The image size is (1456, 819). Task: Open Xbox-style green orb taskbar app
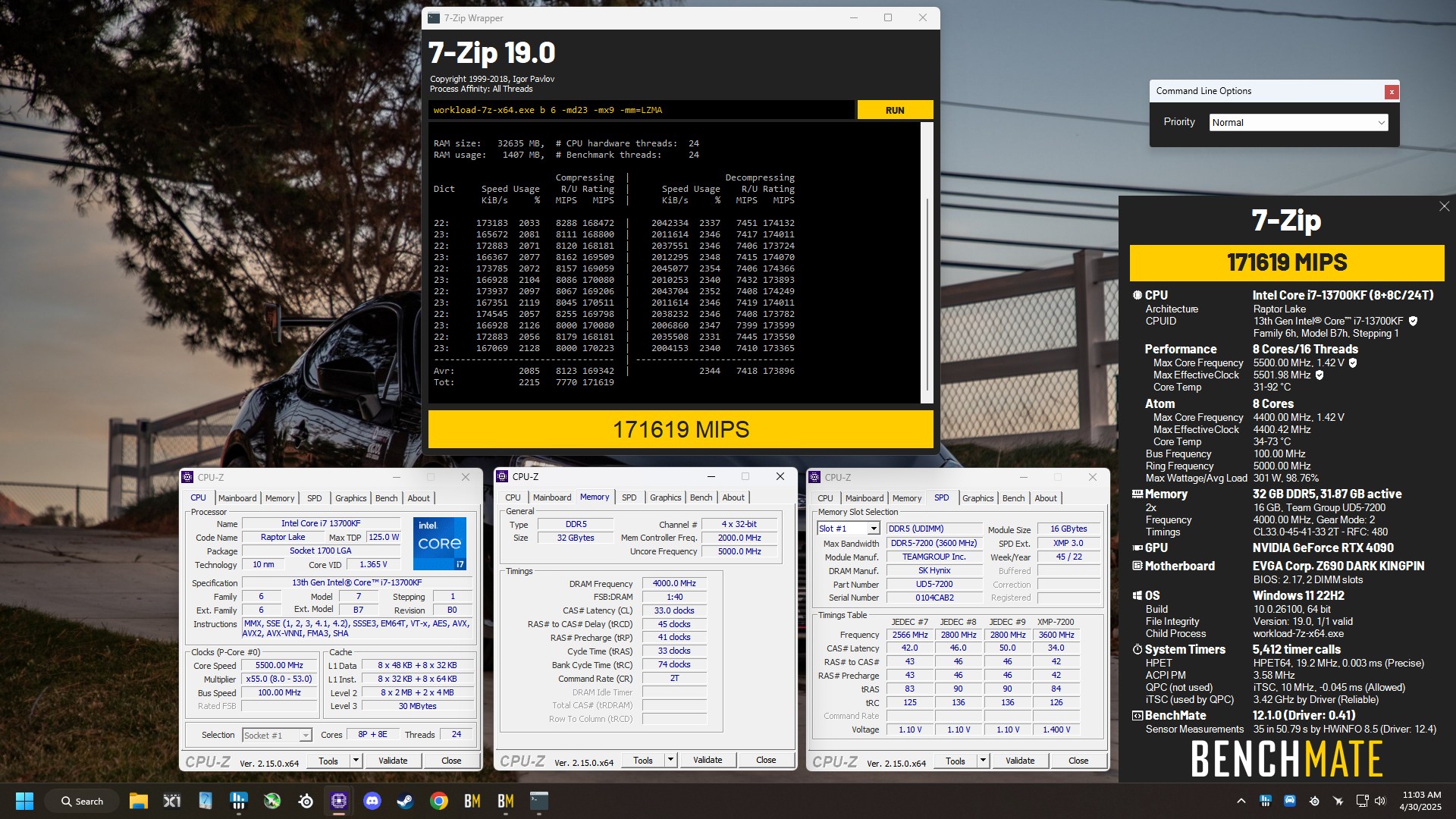pos(272,801)
